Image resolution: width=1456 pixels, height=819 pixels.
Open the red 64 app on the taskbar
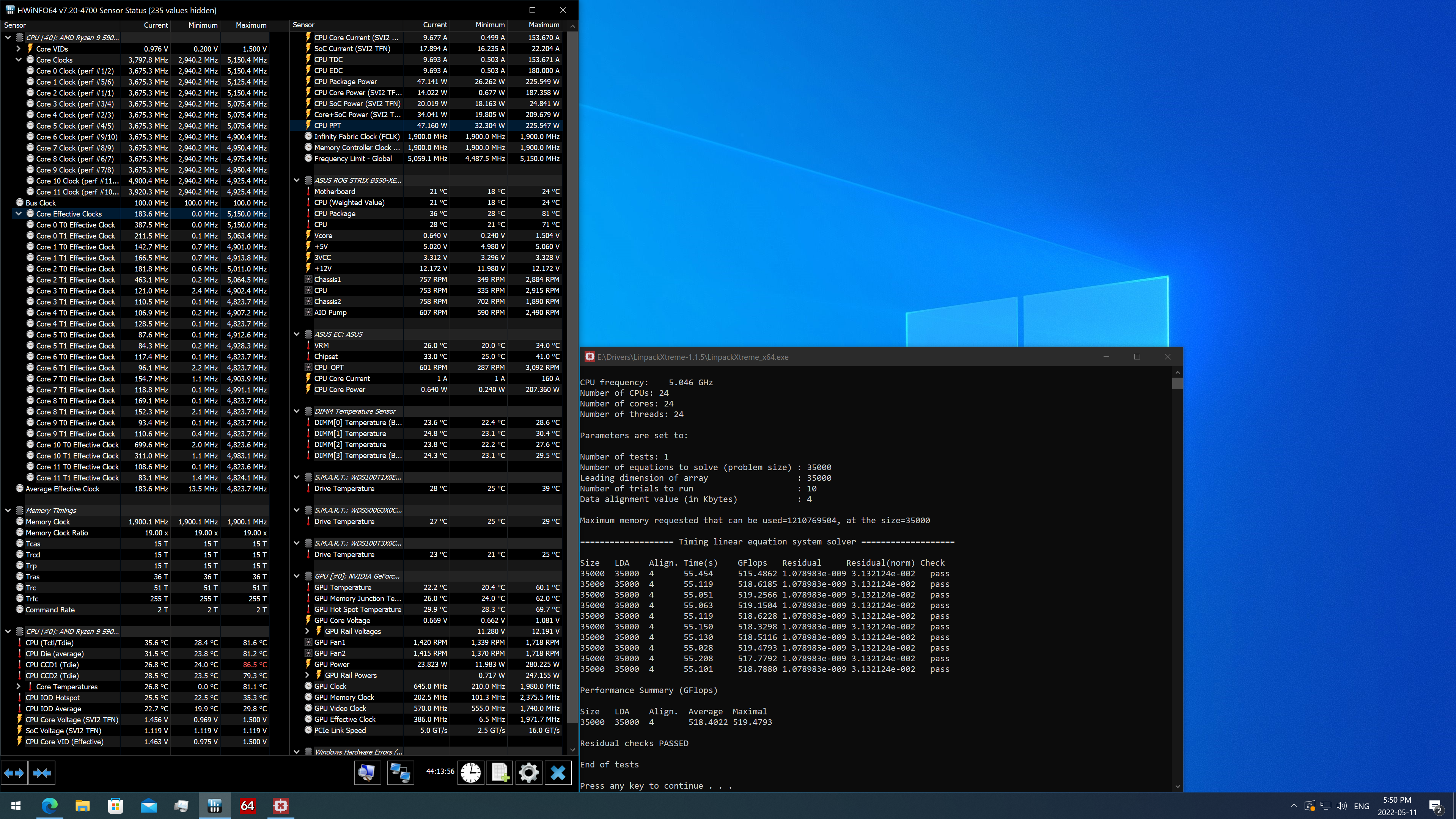pyautogui.click(x=248, y=806)
